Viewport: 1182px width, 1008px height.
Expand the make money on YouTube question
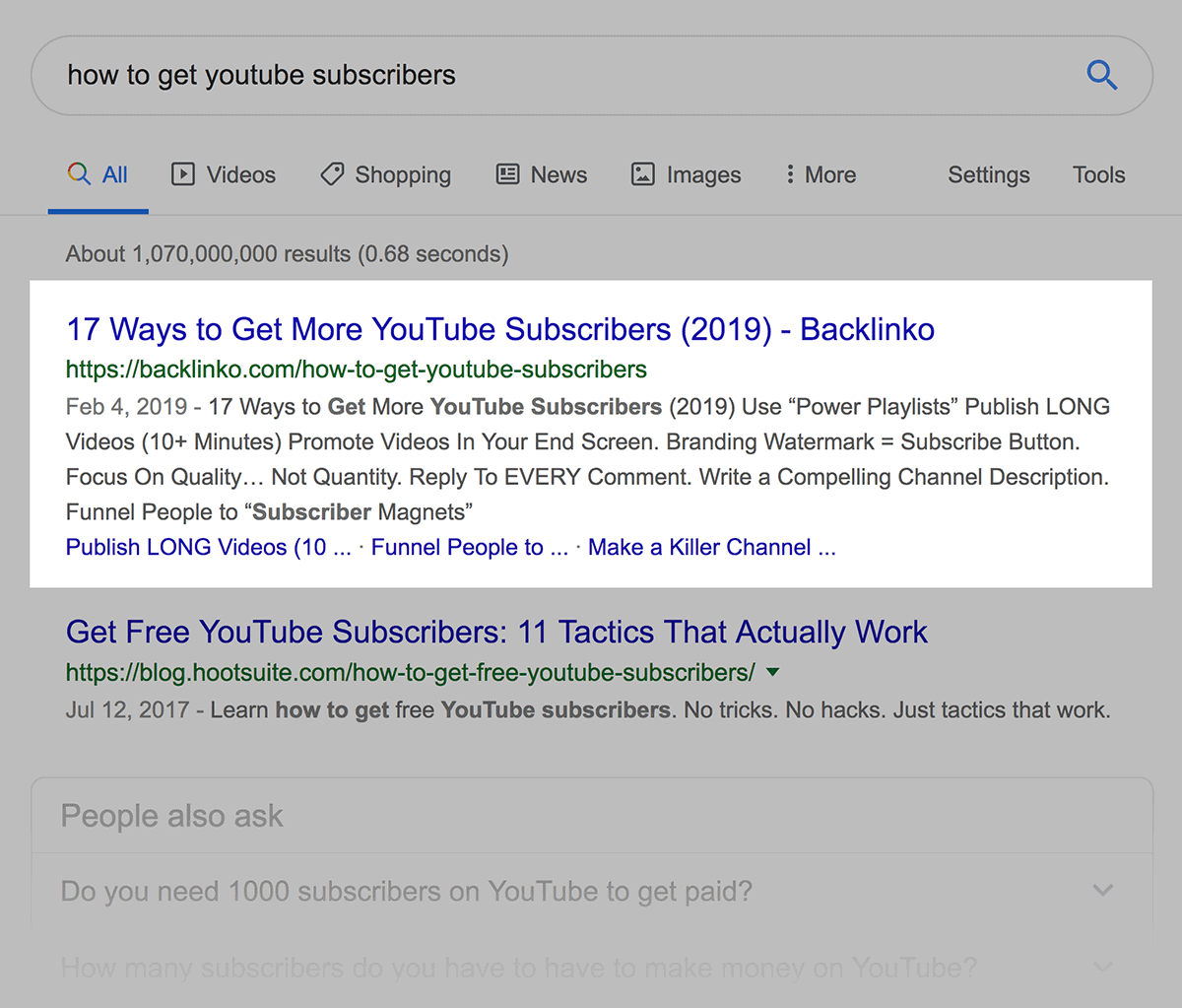coord(591,968)
